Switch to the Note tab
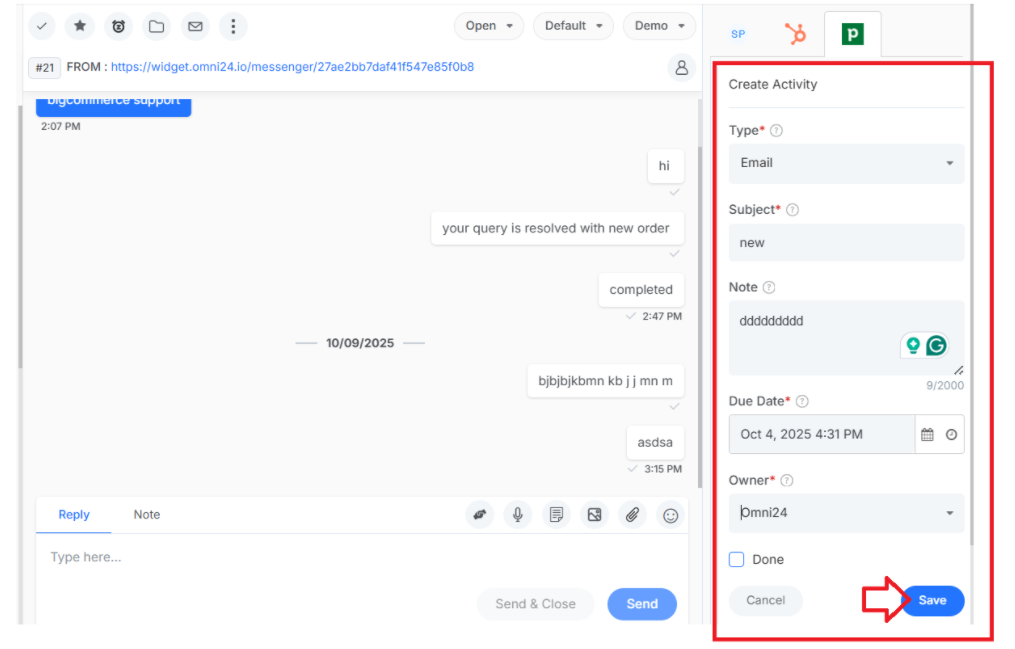This screenshot has height=649, width=1015. 146,514
